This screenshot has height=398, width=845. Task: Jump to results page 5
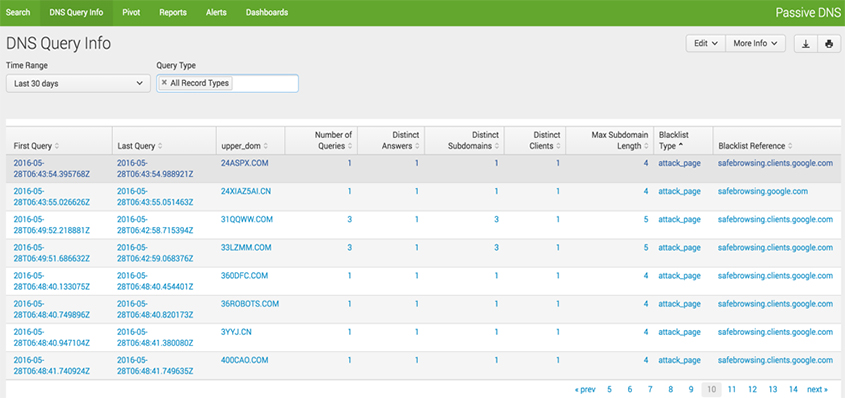[609, 389]
